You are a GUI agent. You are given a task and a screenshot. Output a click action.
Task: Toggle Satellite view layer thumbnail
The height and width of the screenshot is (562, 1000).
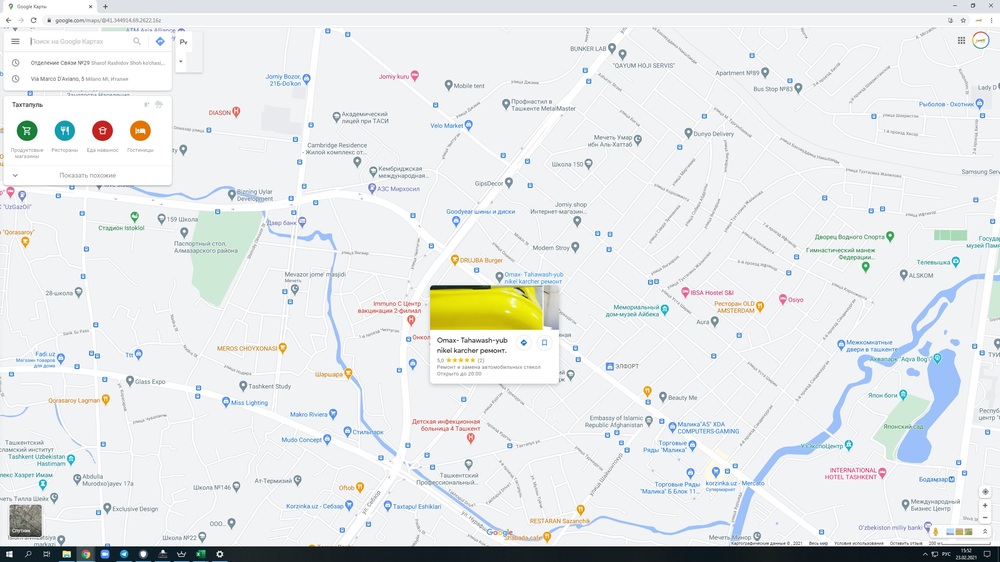[26, 520]
